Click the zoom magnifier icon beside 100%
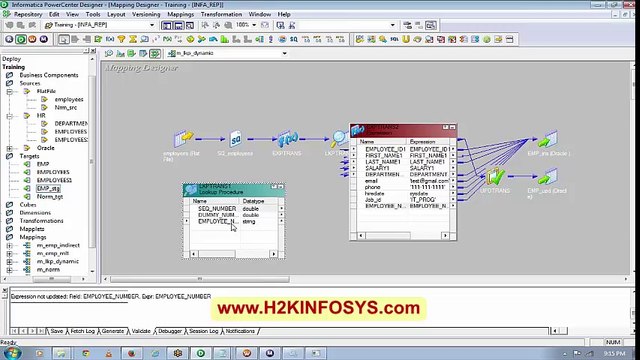 coord(228,25)
